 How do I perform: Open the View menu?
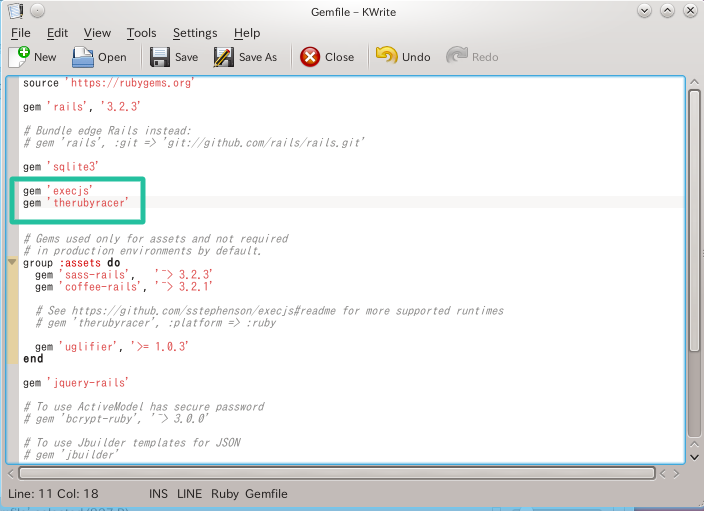(97, 33)
